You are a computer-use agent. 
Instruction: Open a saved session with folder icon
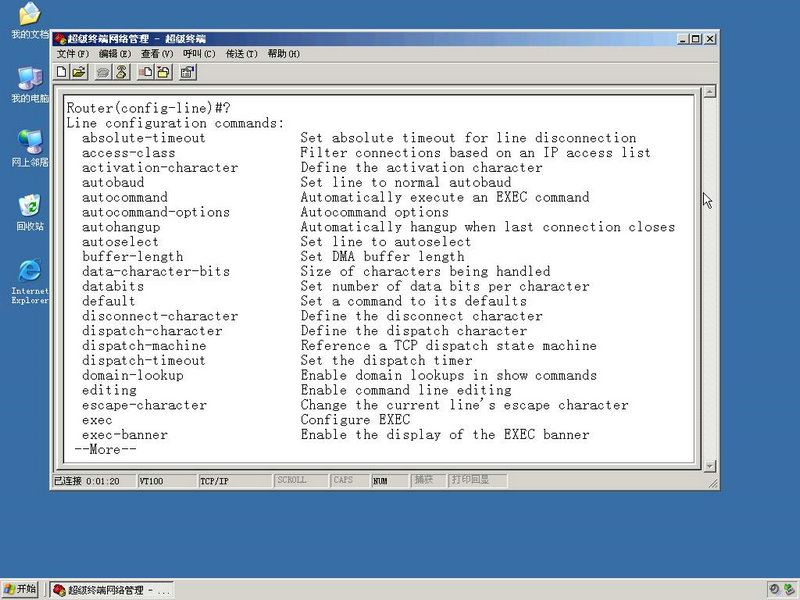[x=79, y=72]
